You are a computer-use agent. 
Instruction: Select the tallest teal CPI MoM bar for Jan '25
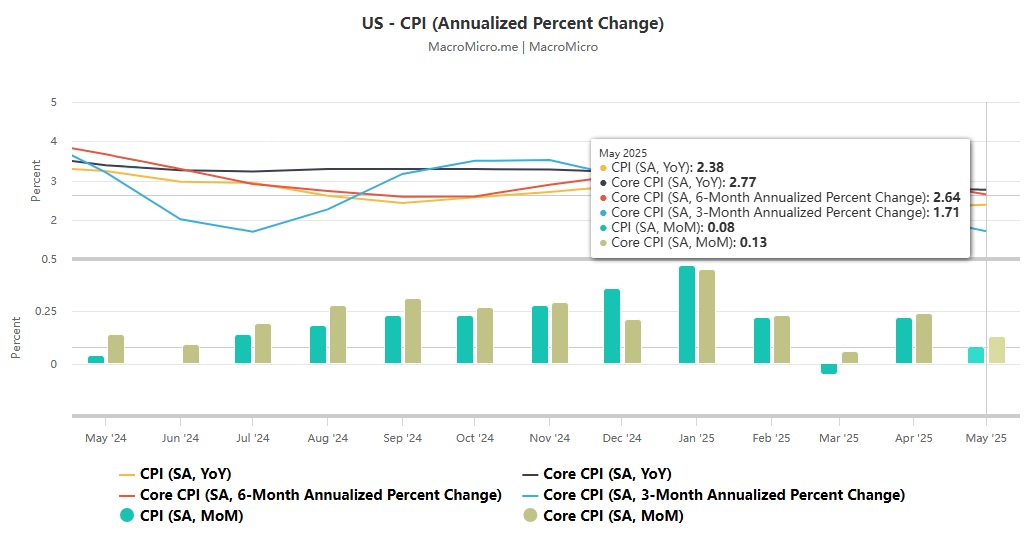687,314
